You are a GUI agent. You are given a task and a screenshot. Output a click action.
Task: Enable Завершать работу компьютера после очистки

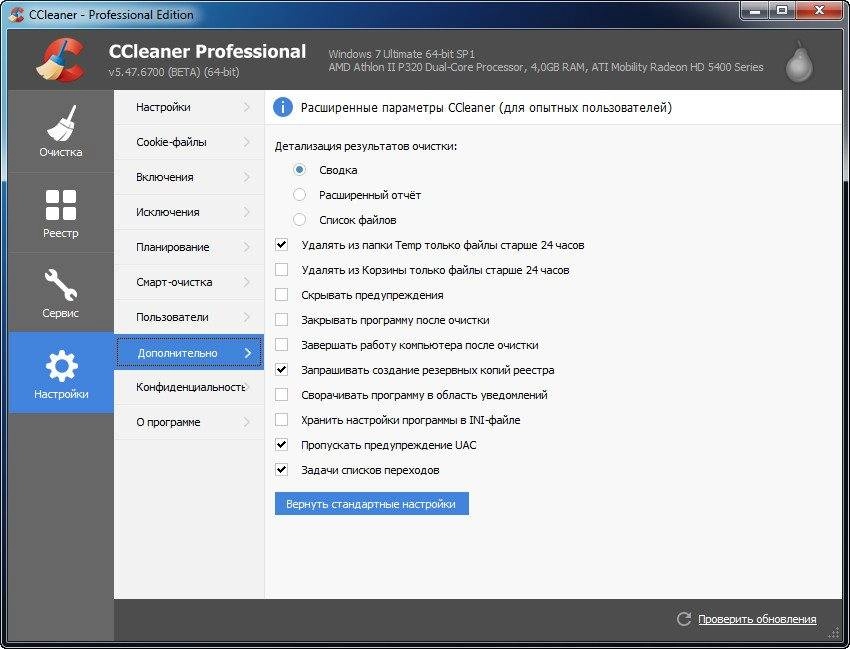(x=281, y=344)
